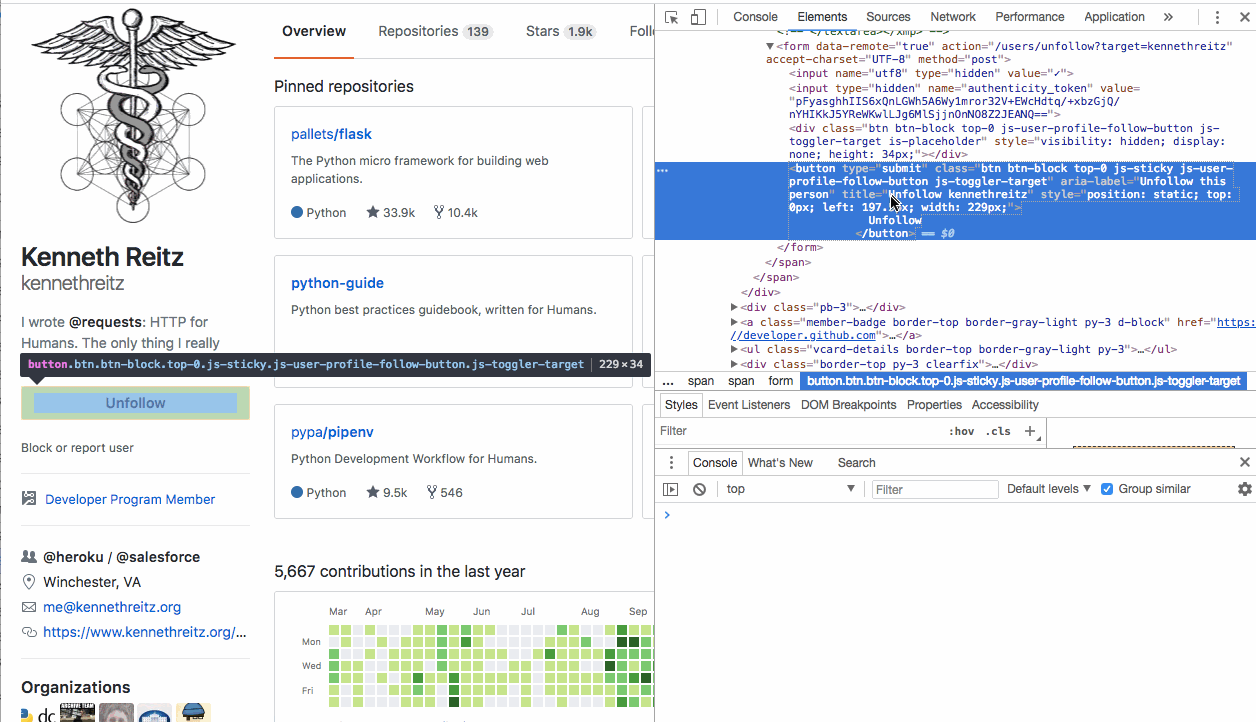Viewport: 1256px width, 722px height.
Task: Select the Styles pane tab
Action: coord(681,405)
